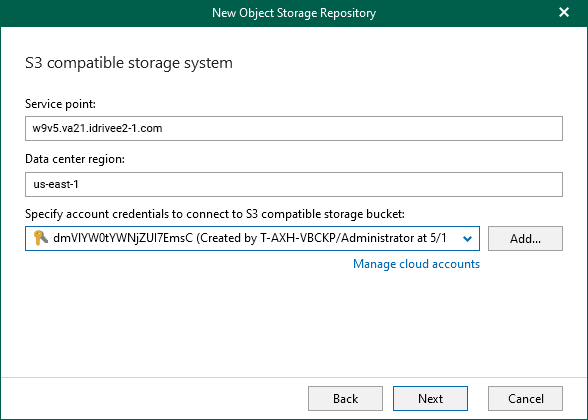Click the 'Service point:' label
This screenshot has height=420, width=588.
60,104
